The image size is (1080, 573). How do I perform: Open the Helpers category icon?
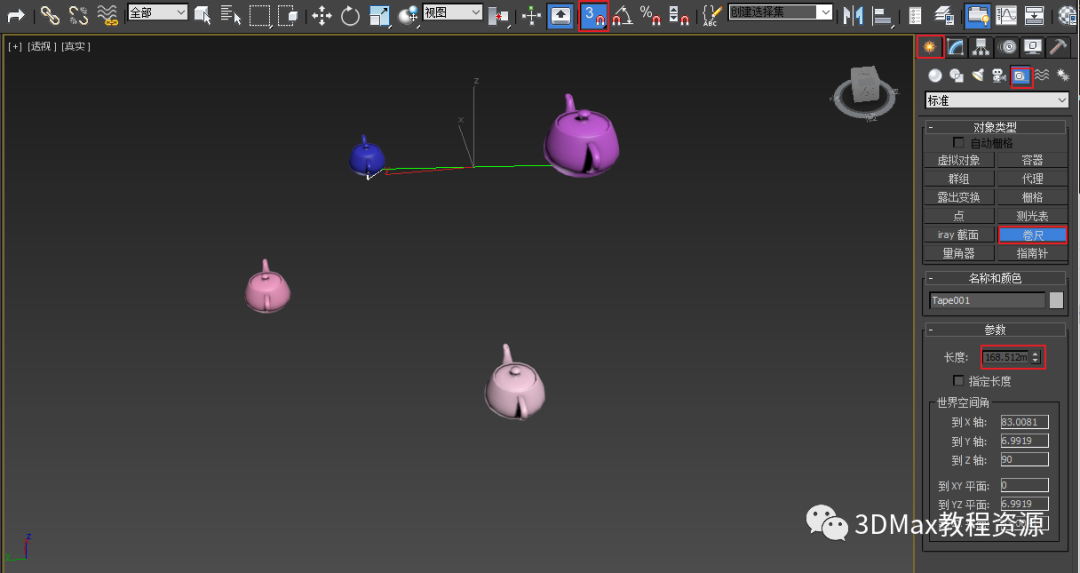coord(1021,76)
